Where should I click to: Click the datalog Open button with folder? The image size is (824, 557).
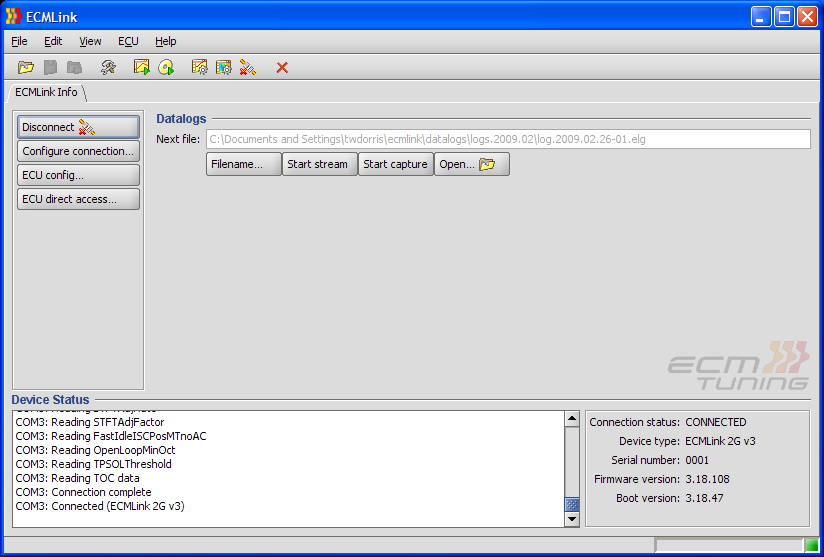coord(471,164)
